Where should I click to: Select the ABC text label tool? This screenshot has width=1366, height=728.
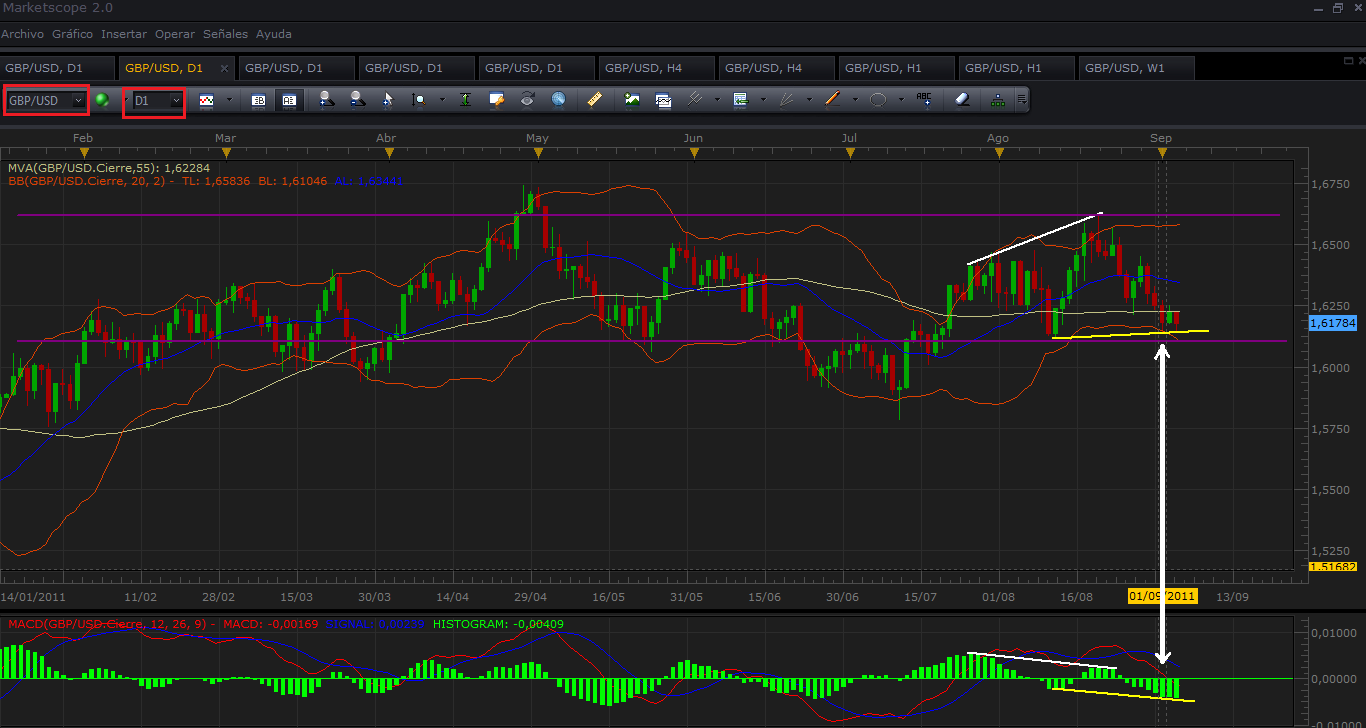pyautogui.click(x=924, y=100)
